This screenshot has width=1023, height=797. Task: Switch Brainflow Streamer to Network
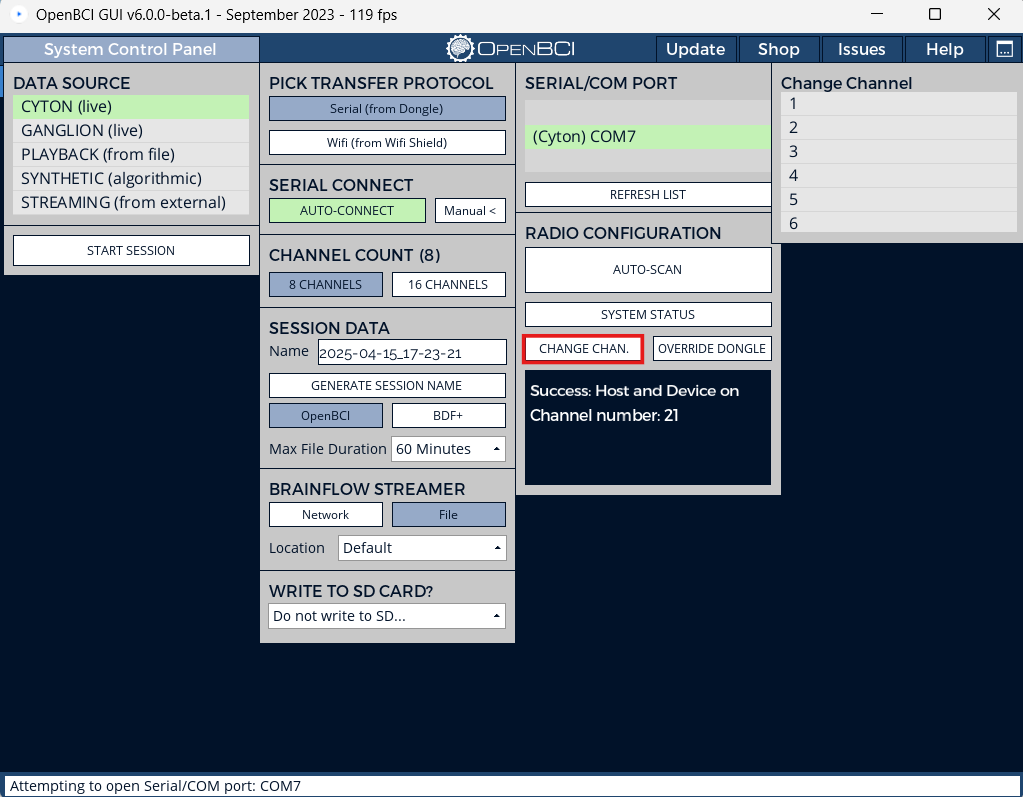(x=326, y=515)
